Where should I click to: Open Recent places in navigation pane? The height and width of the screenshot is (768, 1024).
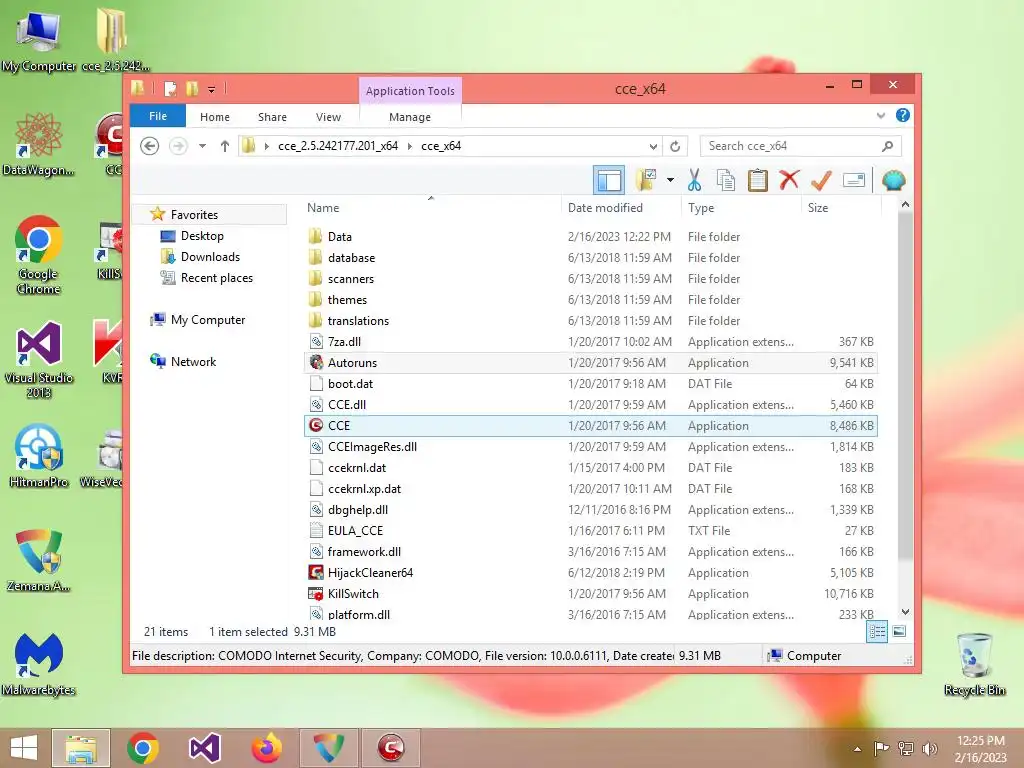(x=216, y=278)
